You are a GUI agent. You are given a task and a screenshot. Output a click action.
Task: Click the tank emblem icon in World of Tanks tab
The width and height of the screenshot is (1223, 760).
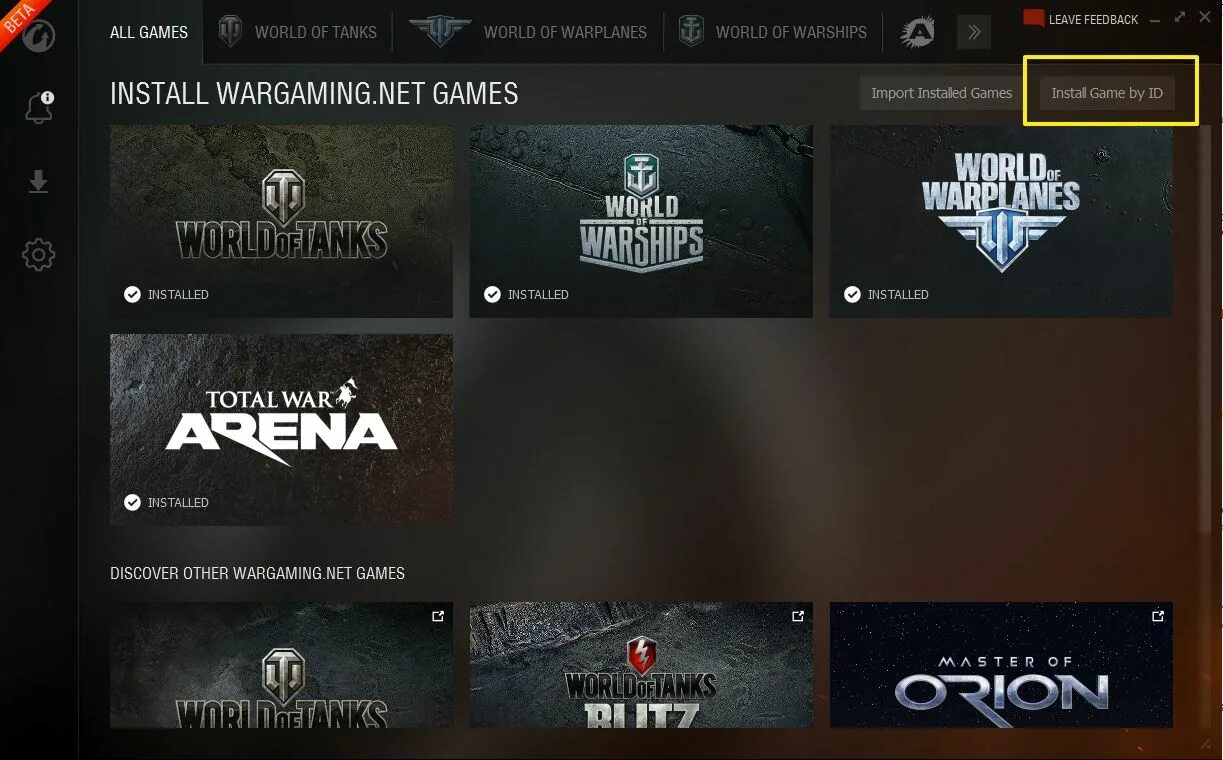(231, 32)
